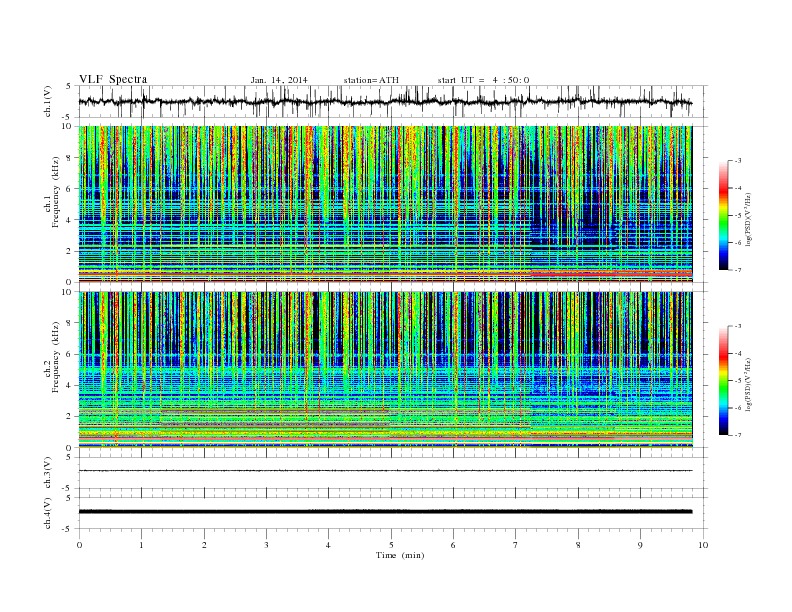Click the 'Time (min)' axis label
The height and width of the screenshot is (612, 792).
coord(400,555)
